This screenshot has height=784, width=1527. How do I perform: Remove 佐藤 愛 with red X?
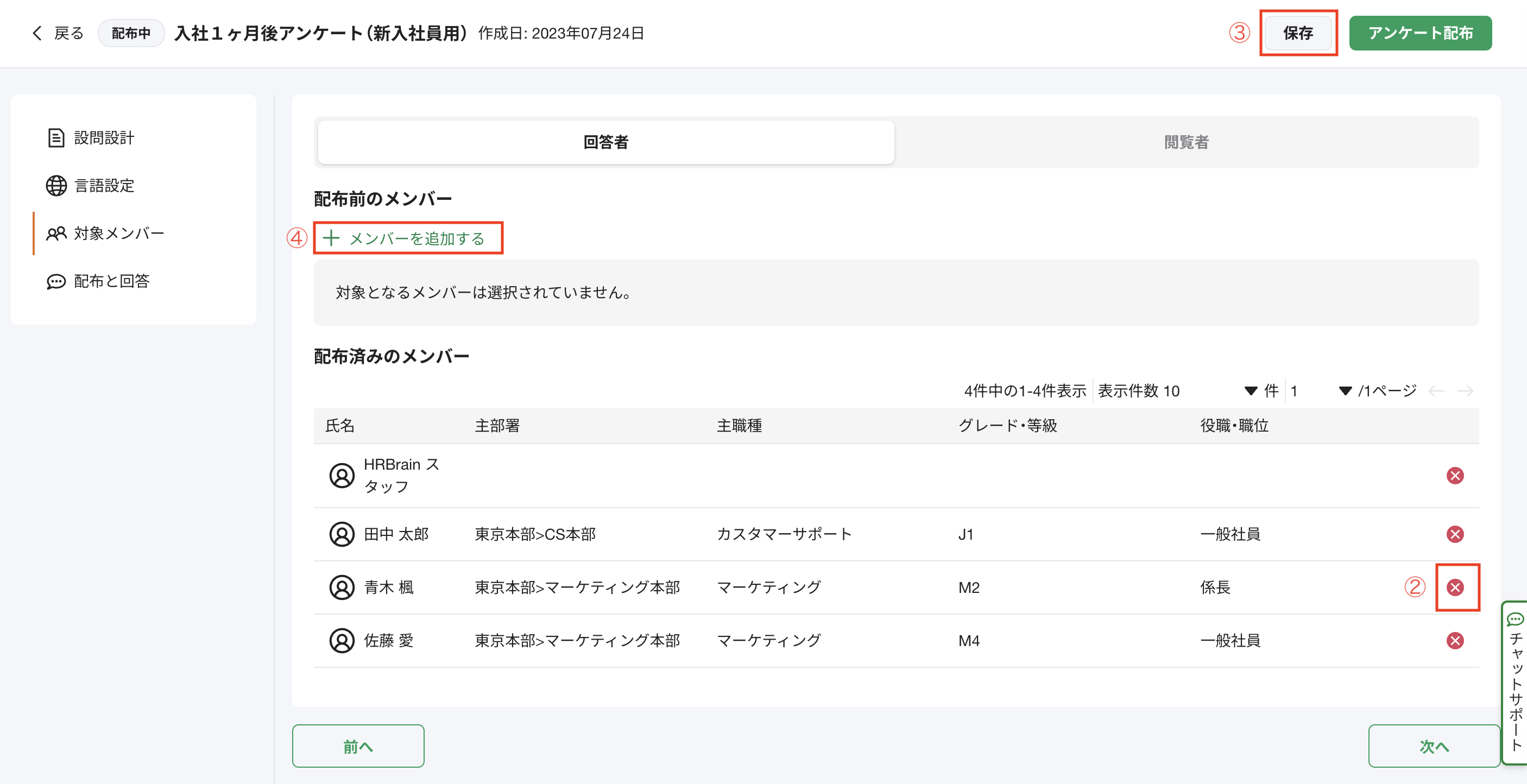(1455, 641)
